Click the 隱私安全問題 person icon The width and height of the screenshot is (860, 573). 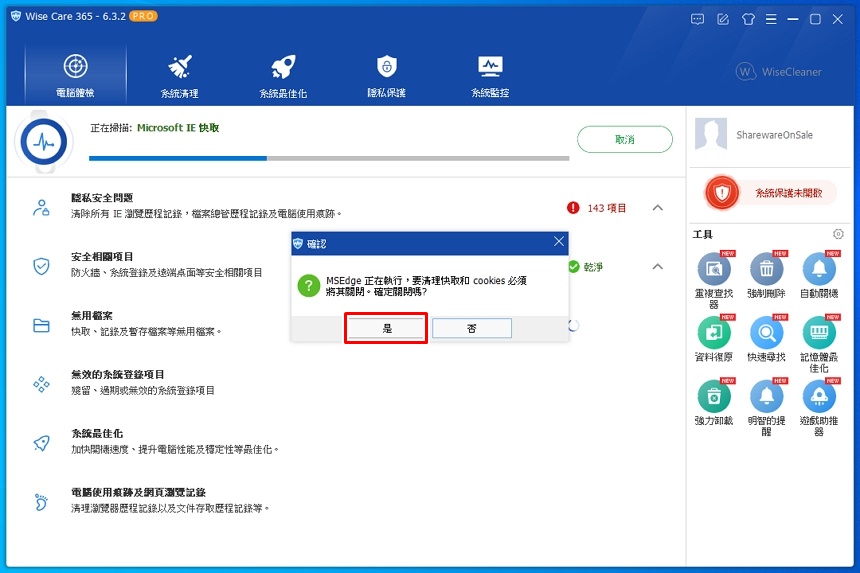click(41, 208)
